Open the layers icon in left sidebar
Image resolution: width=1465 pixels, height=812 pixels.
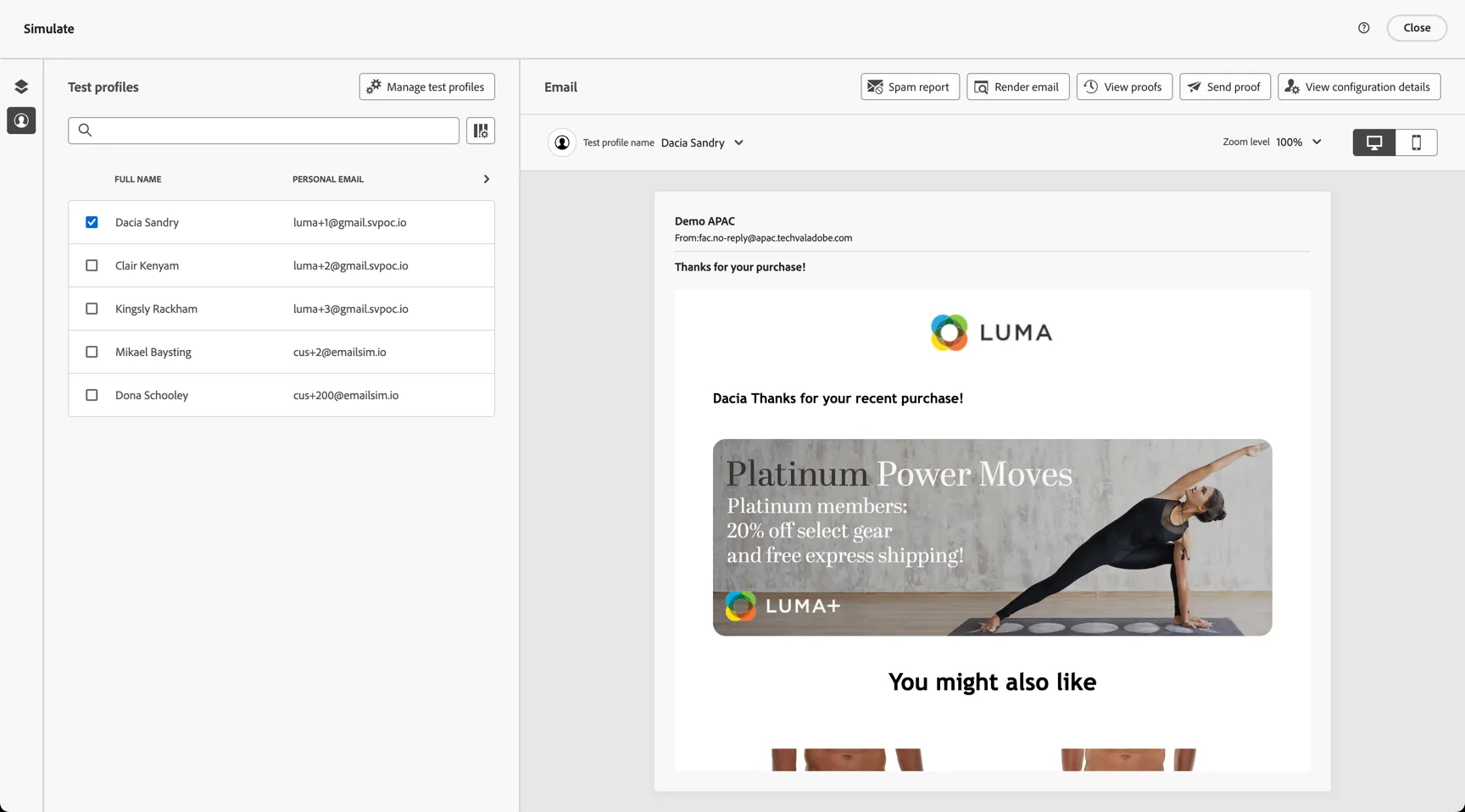click(21, 86)
